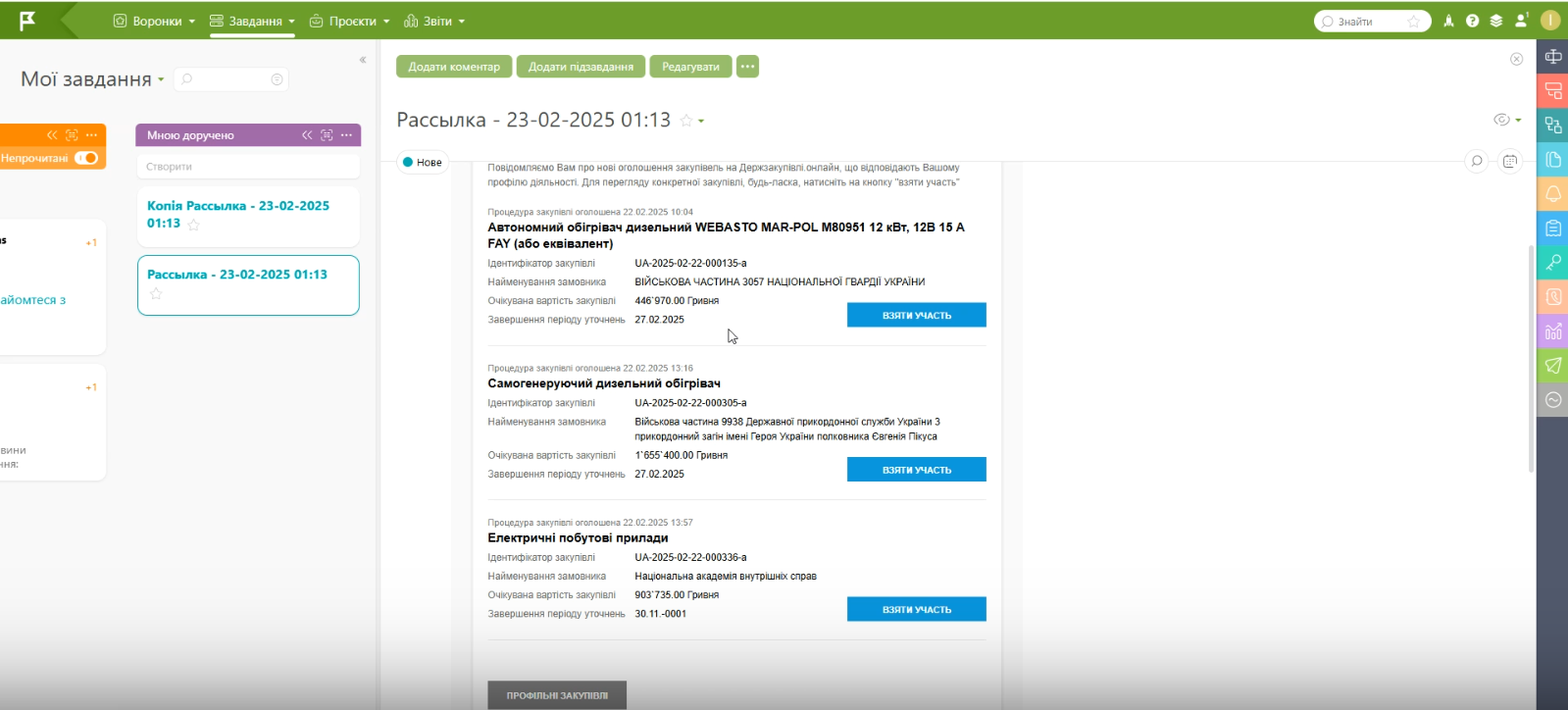Open the Звіти menu
Image resolution: width=1568 pixels, height=710 pixels.
coord(434,21)
